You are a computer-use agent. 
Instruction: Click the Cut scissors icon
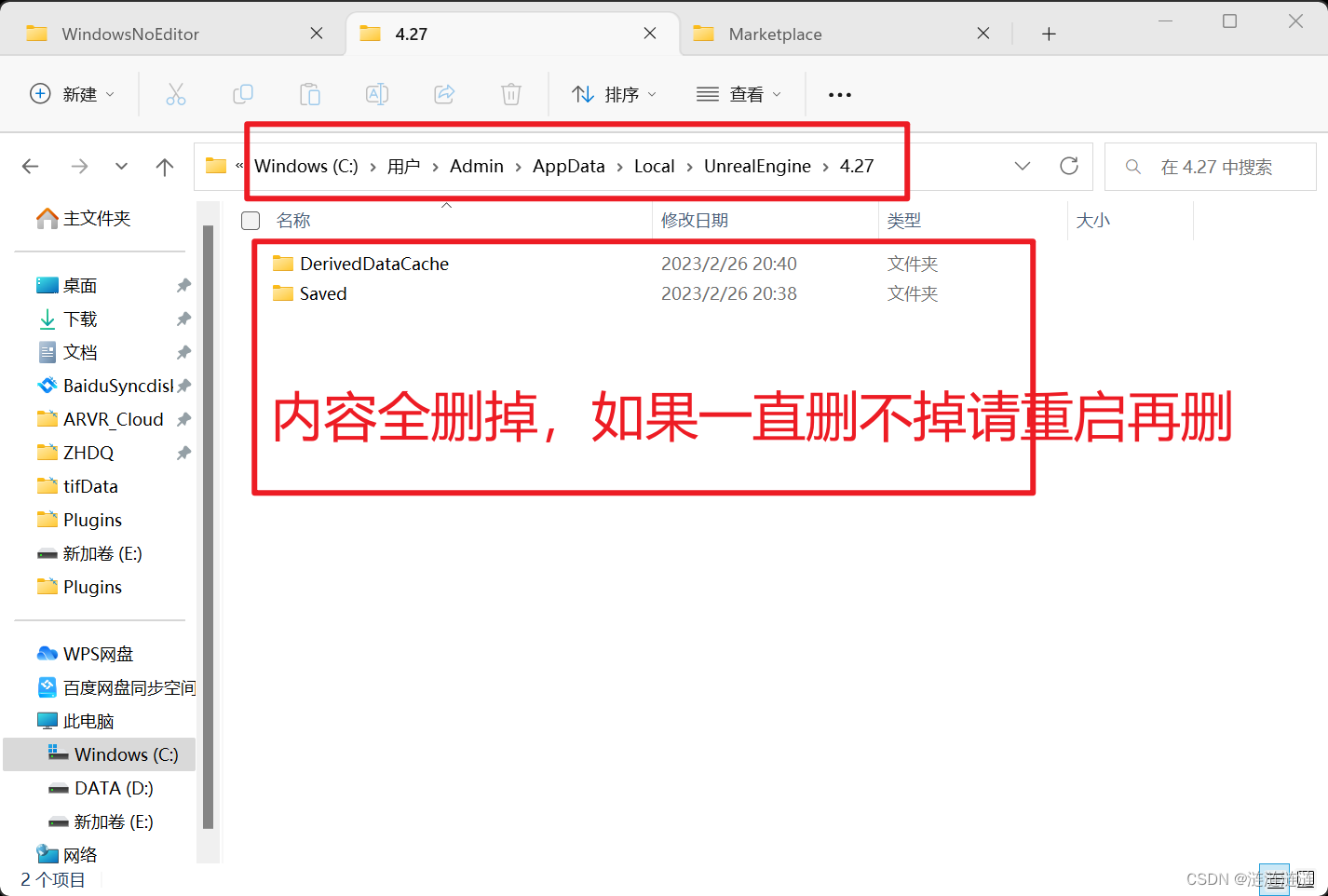(176, 94)
